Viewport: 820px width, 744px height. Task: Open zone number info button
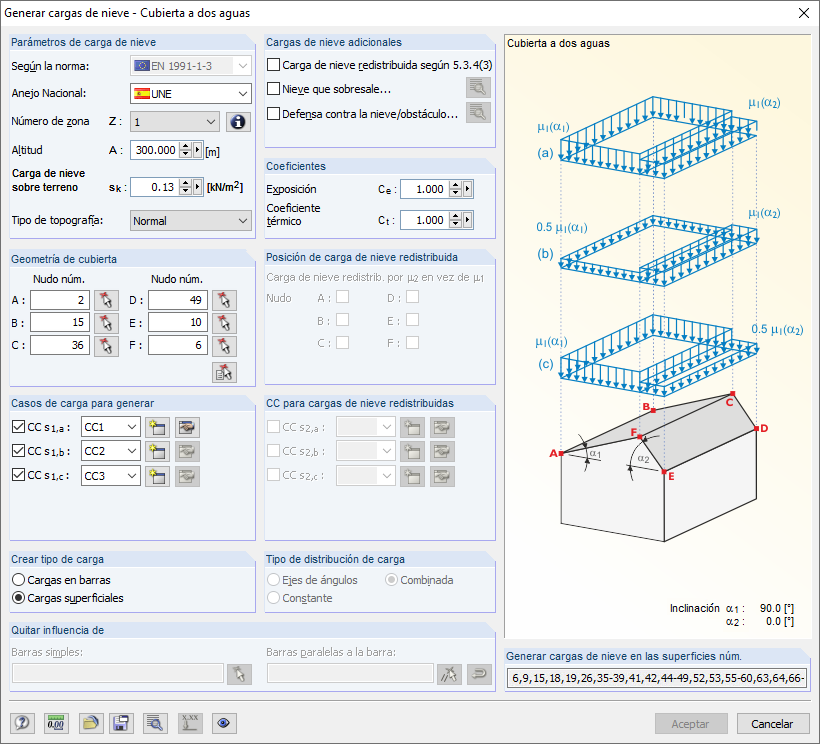point(238,122)
